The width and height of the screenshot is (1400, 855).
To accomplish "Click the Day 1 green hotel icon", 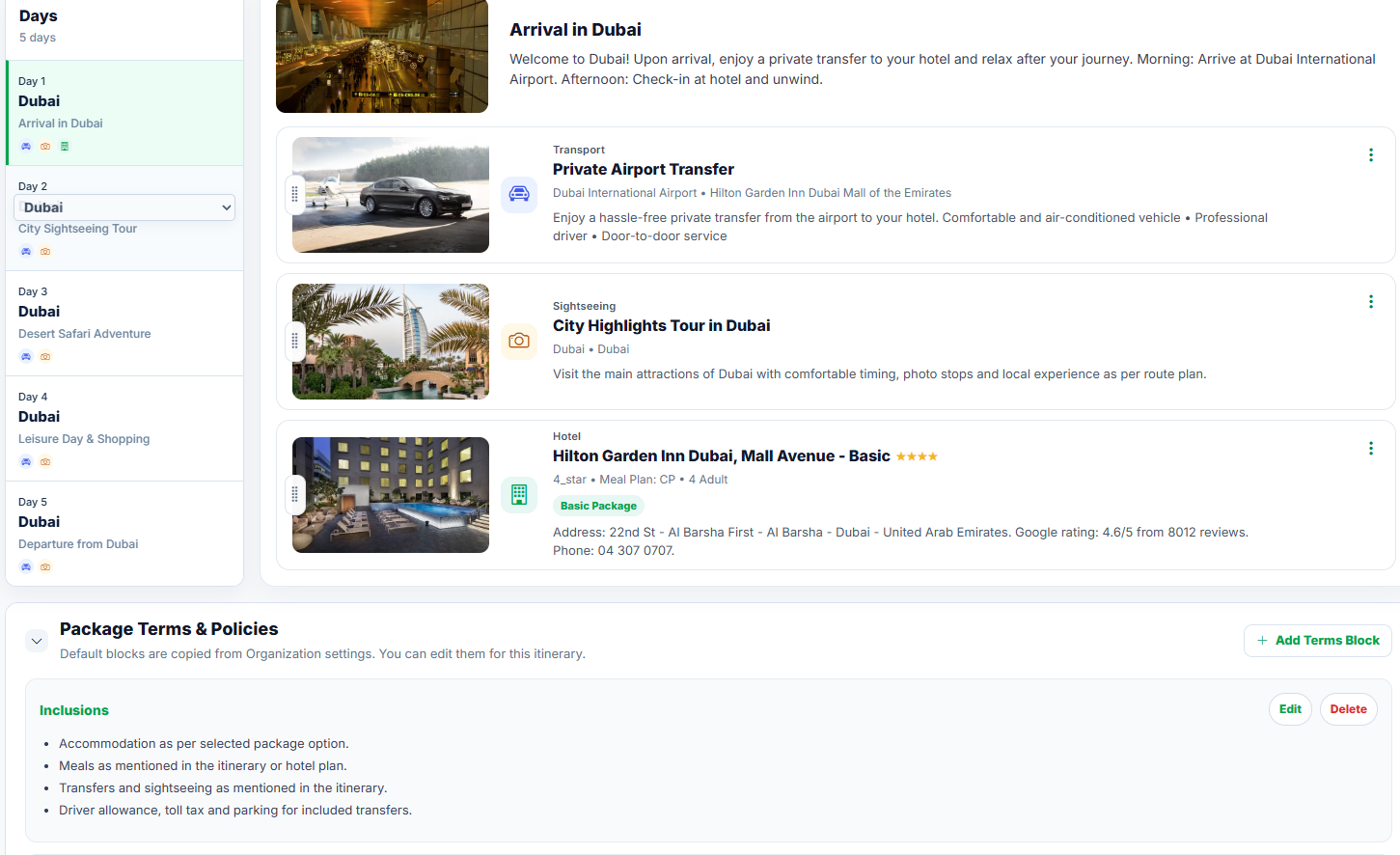I will click(65, 147).
